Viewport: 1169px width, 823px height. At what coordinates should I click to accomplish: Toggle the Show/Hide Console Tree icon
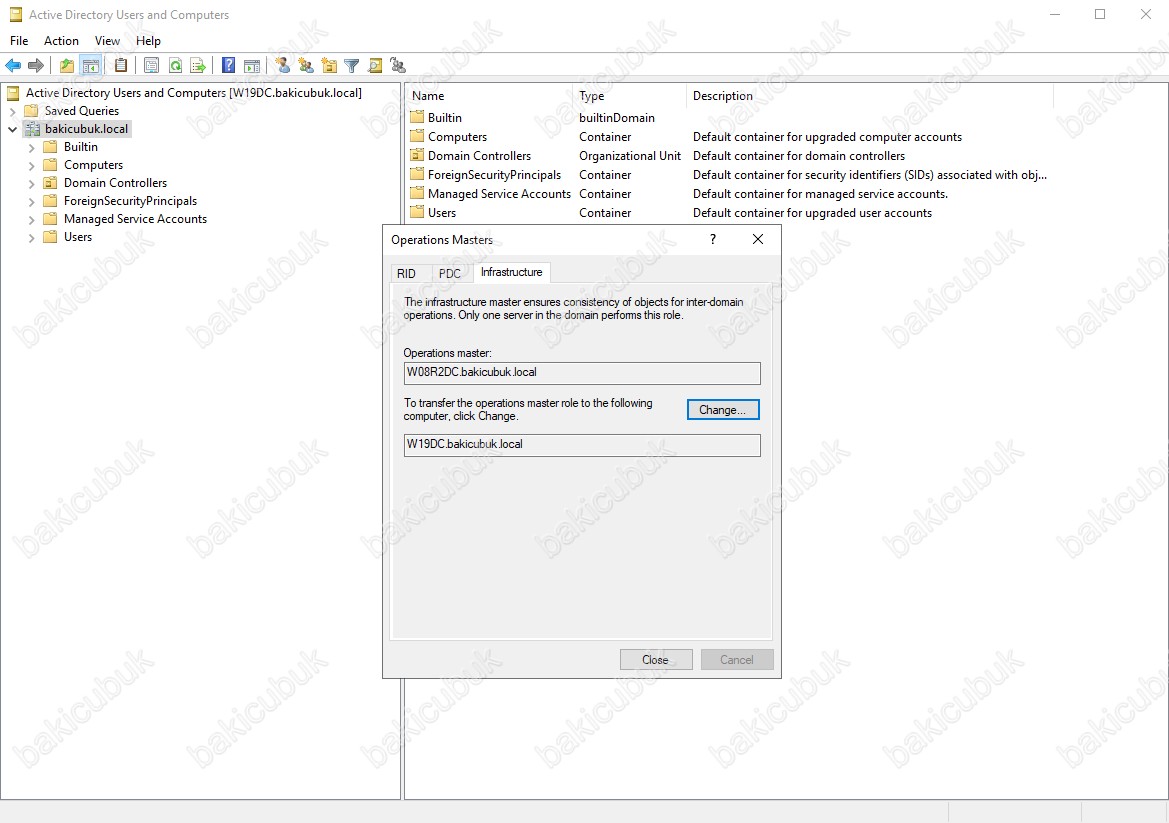point(90,66)
